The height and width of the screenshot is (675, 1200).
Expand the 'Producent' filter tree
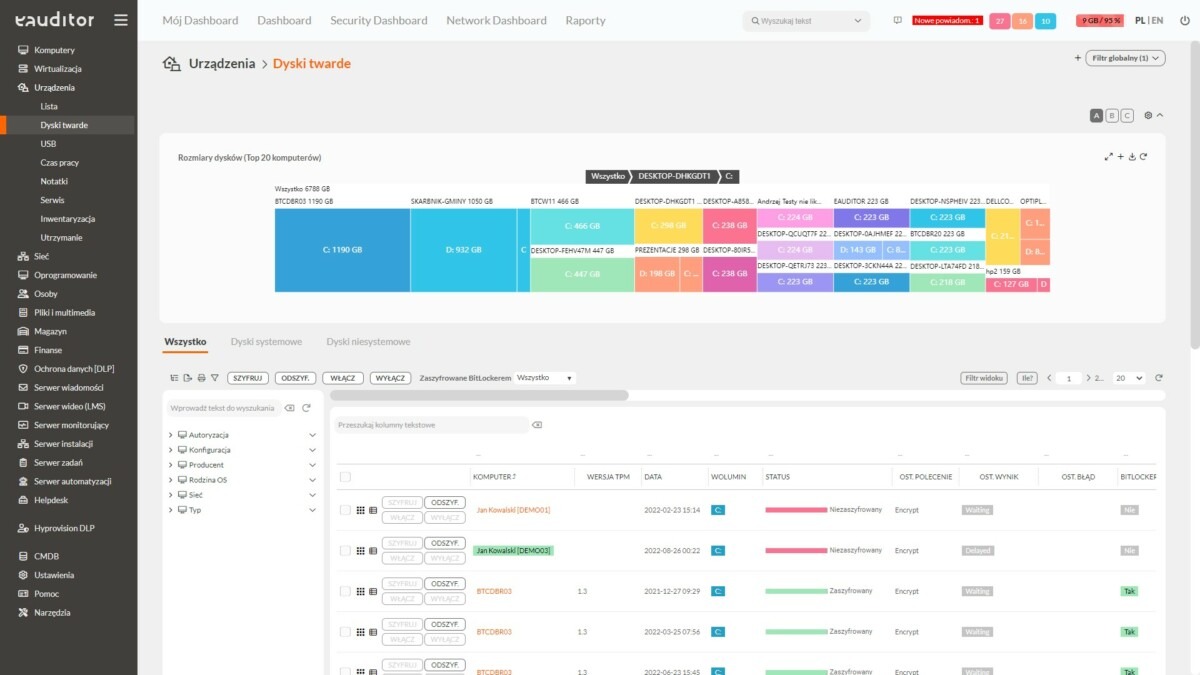(x=171, y=464)
